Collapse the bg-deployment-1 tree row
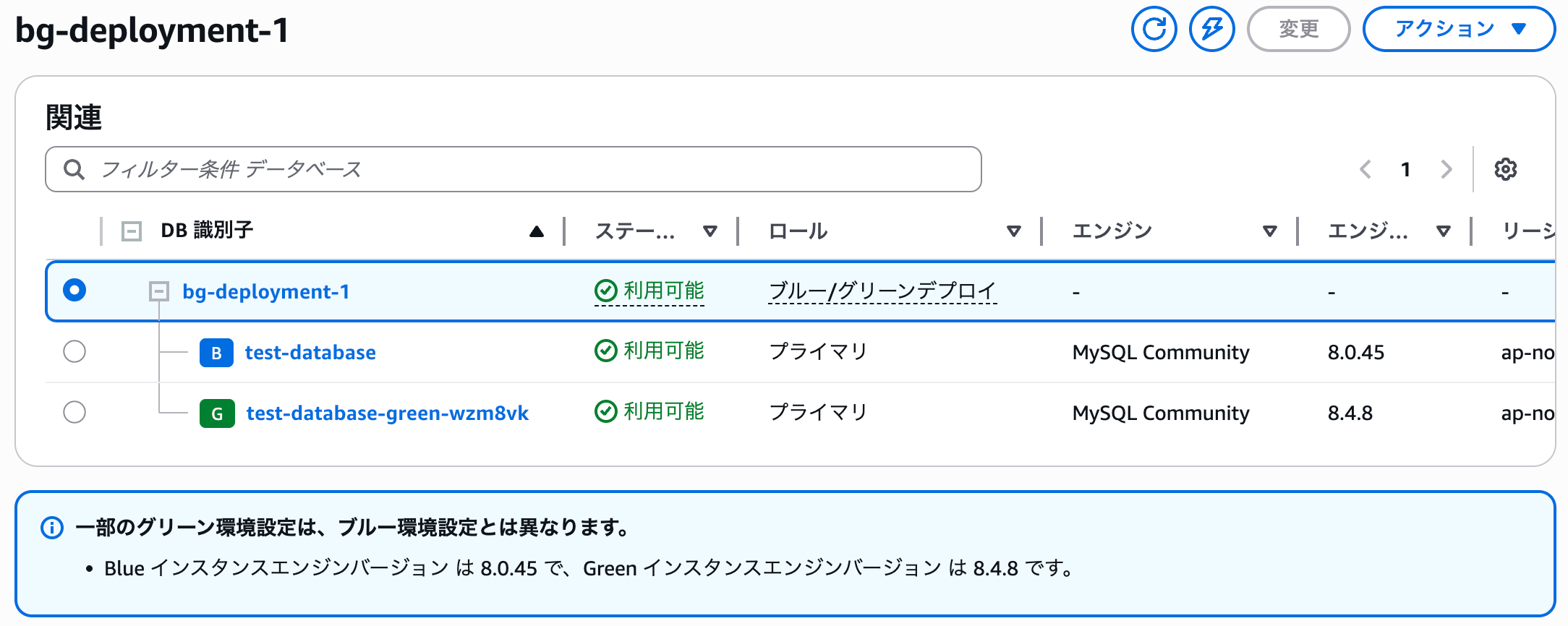Image resolution: width=1568 pixels, height=626 pixels. click(x=158, y=291)
